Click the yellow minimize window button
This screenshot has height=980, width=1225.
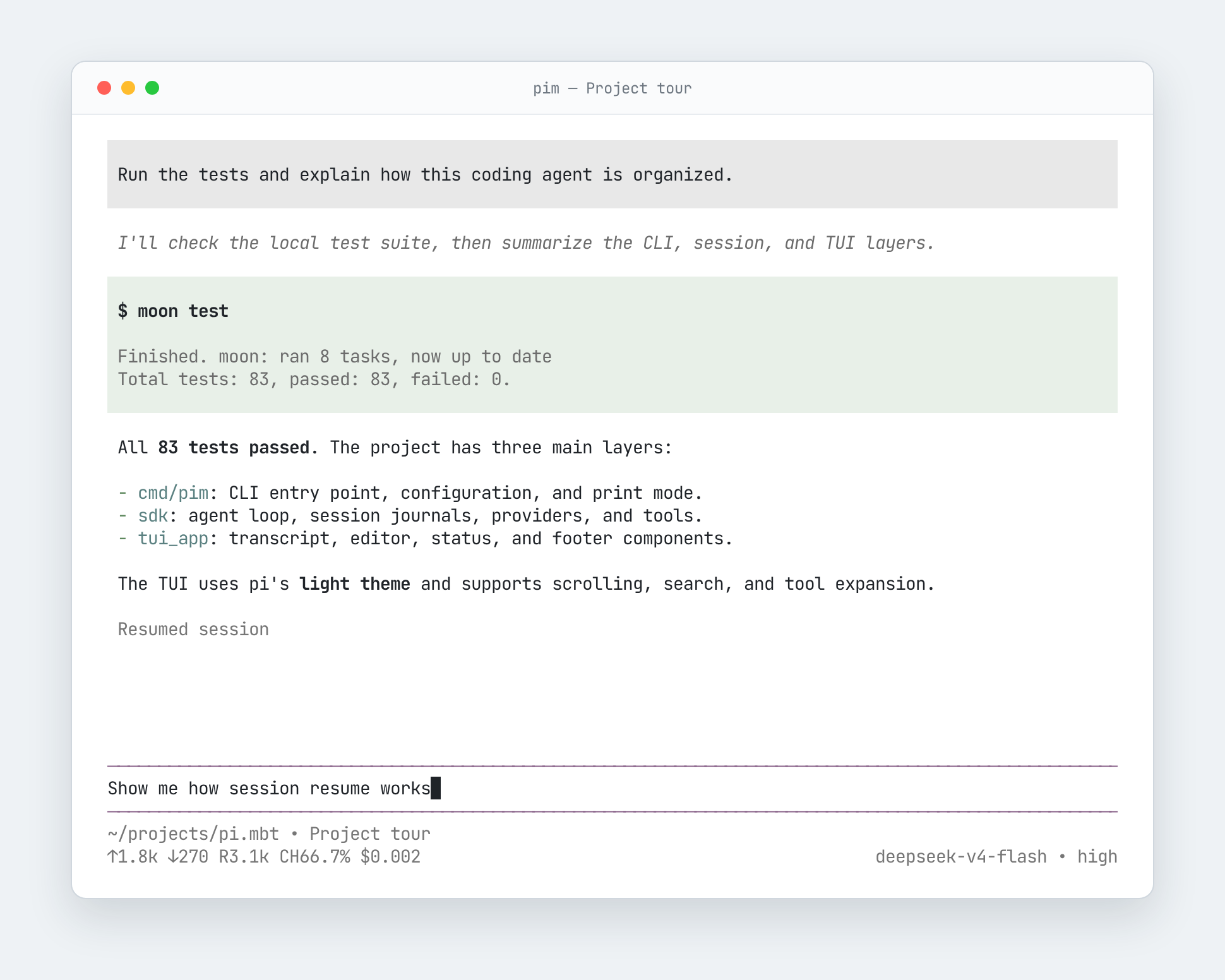pyautogui.click(x=128, y=88)
